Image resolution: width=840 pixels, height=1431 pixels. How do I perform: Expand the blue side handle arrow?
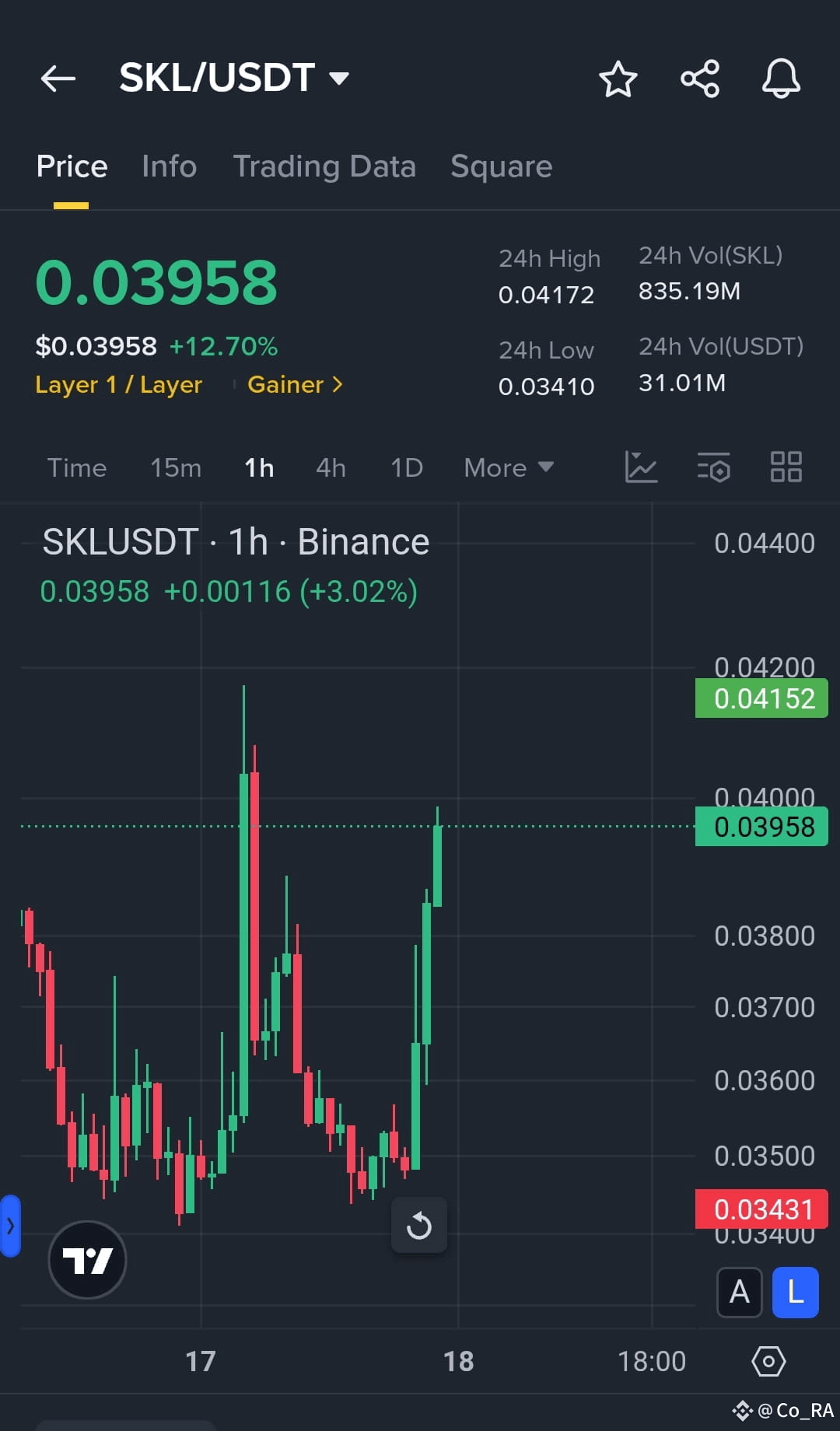(9, 1226)
